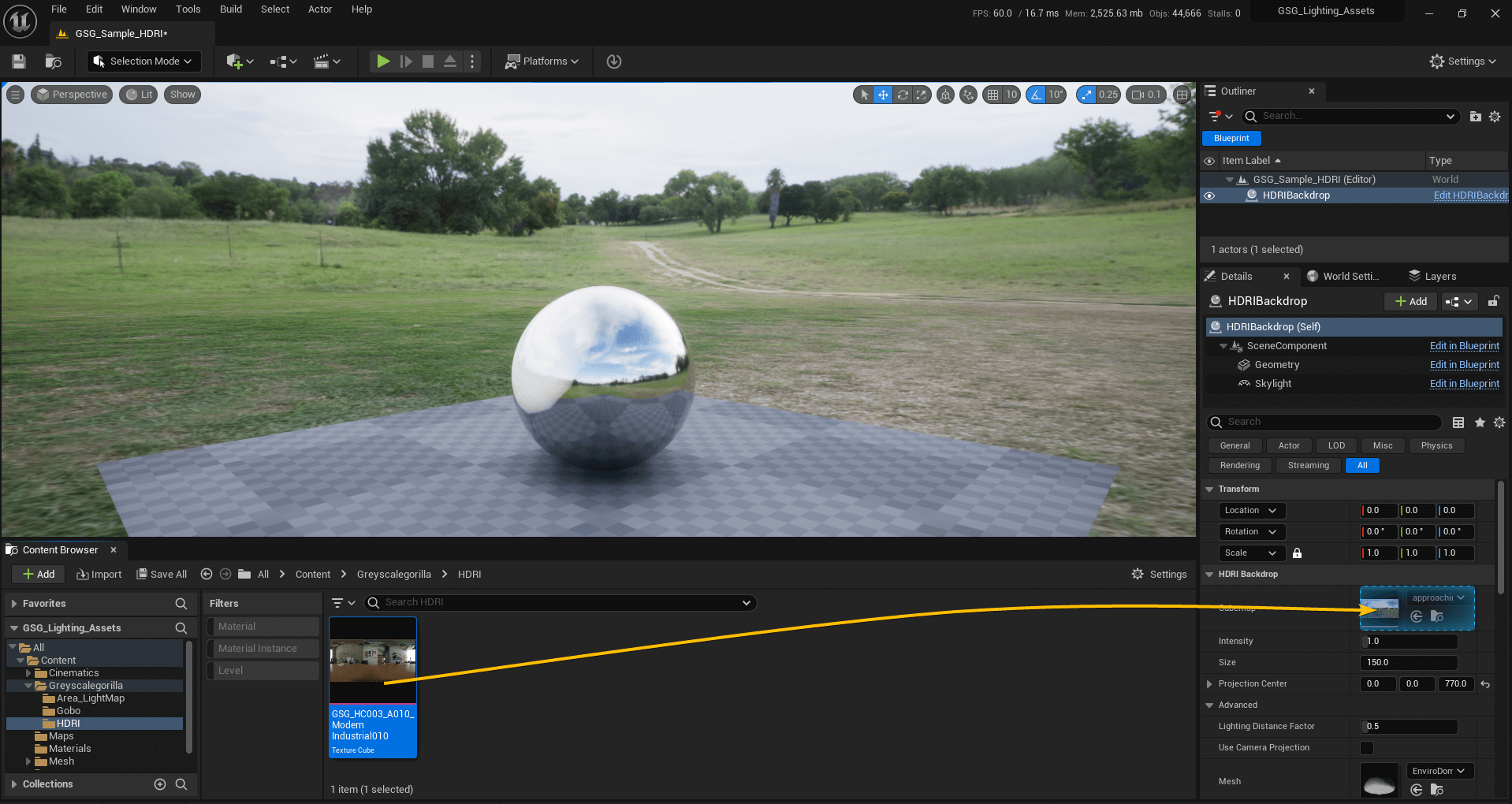The height and width of the screenshot is (804, 1512).
Task: Click the derived data download icon
Action: coord(614,61)
